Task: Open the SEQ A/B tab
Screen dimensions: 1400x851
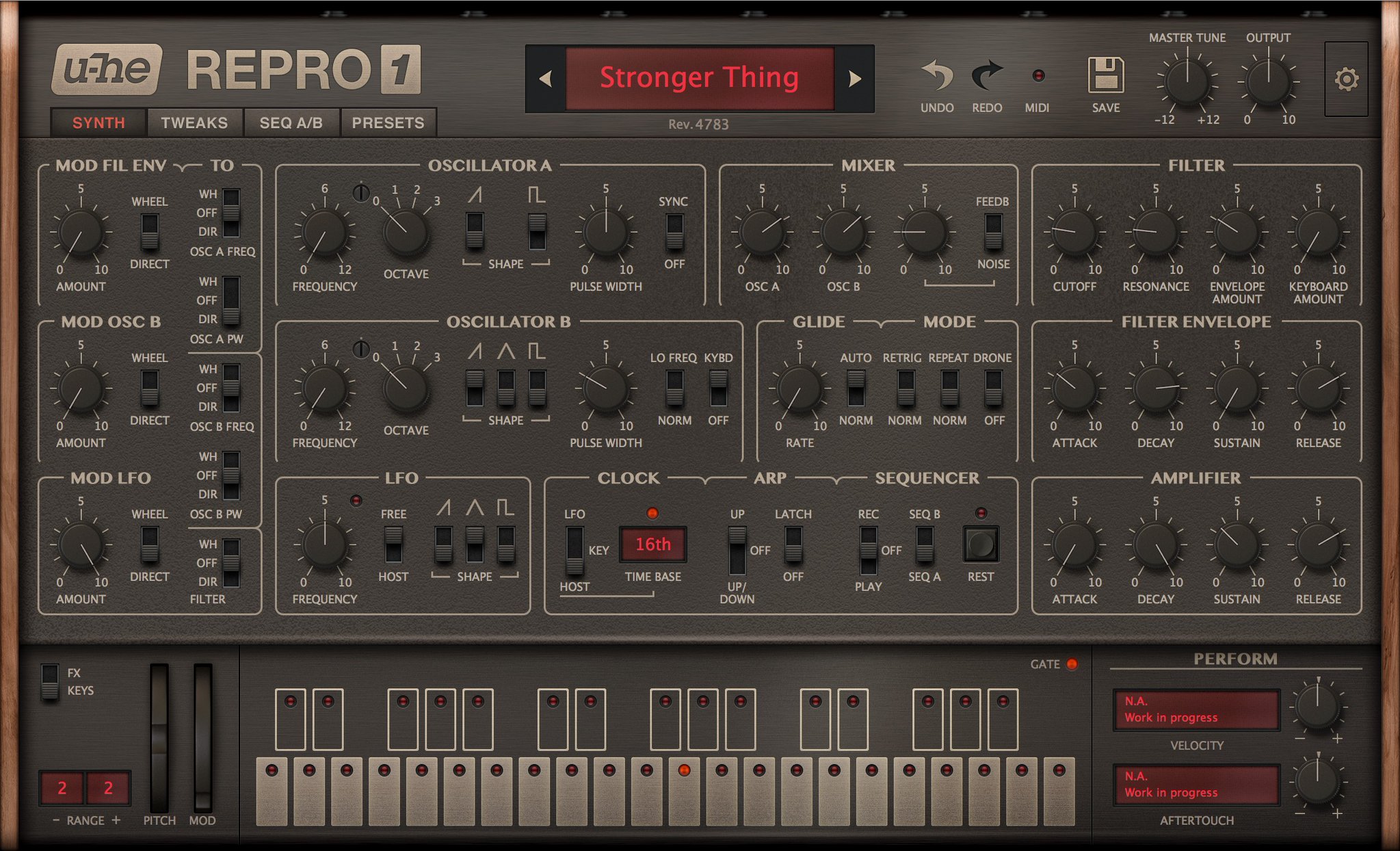Action: click(x=291, y=123)
